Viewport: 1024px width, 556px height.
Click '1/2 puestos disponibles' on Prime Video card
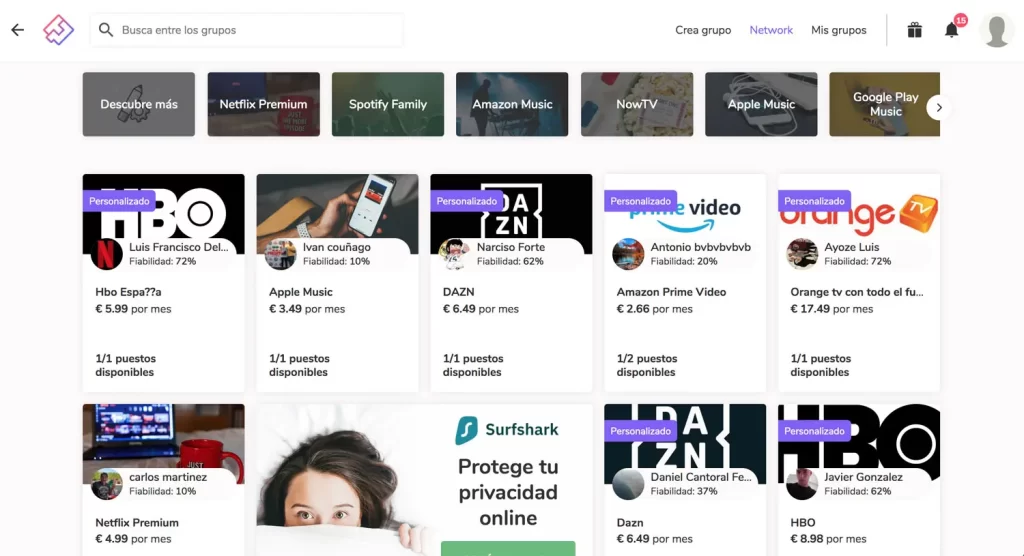(x=647, y=365)
